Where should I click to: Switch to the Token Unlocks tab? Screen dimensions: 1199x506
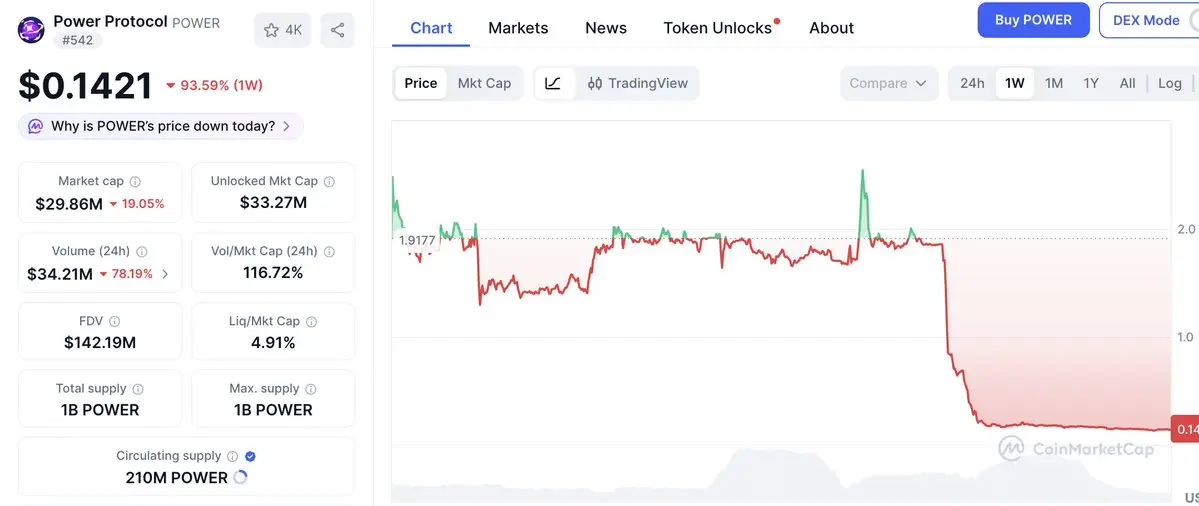(718, 28)
